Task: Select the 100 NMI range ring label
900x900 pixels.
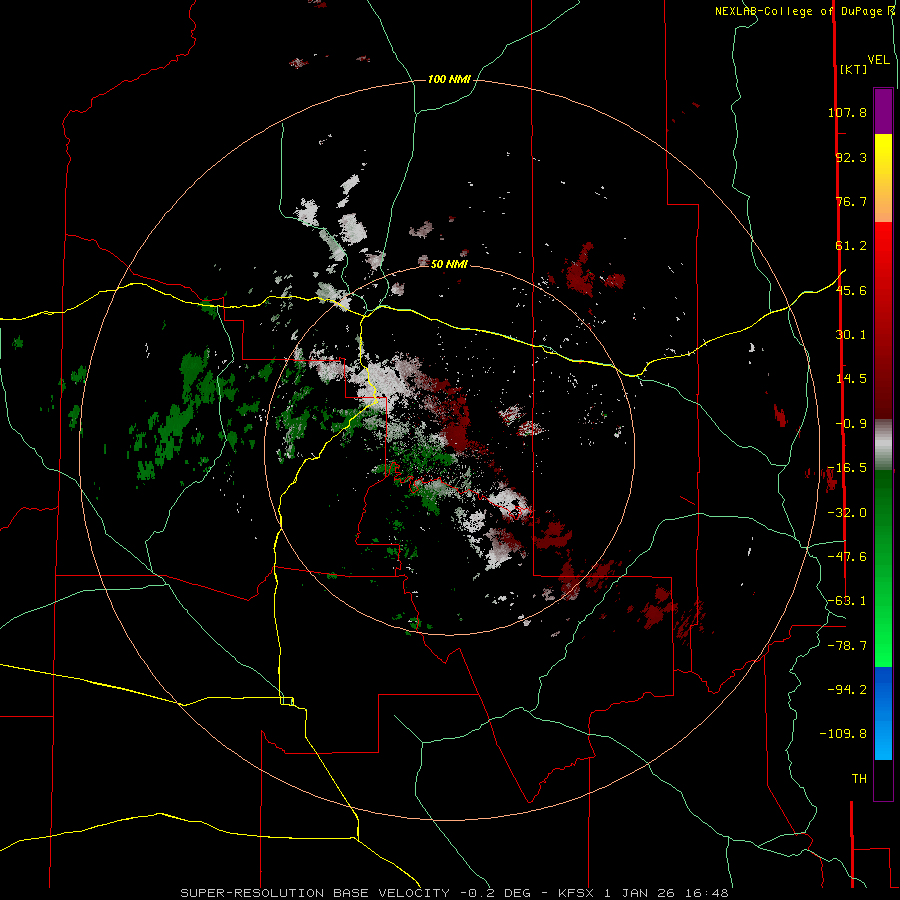Action: pyautogui.click(x=449, y=79)
